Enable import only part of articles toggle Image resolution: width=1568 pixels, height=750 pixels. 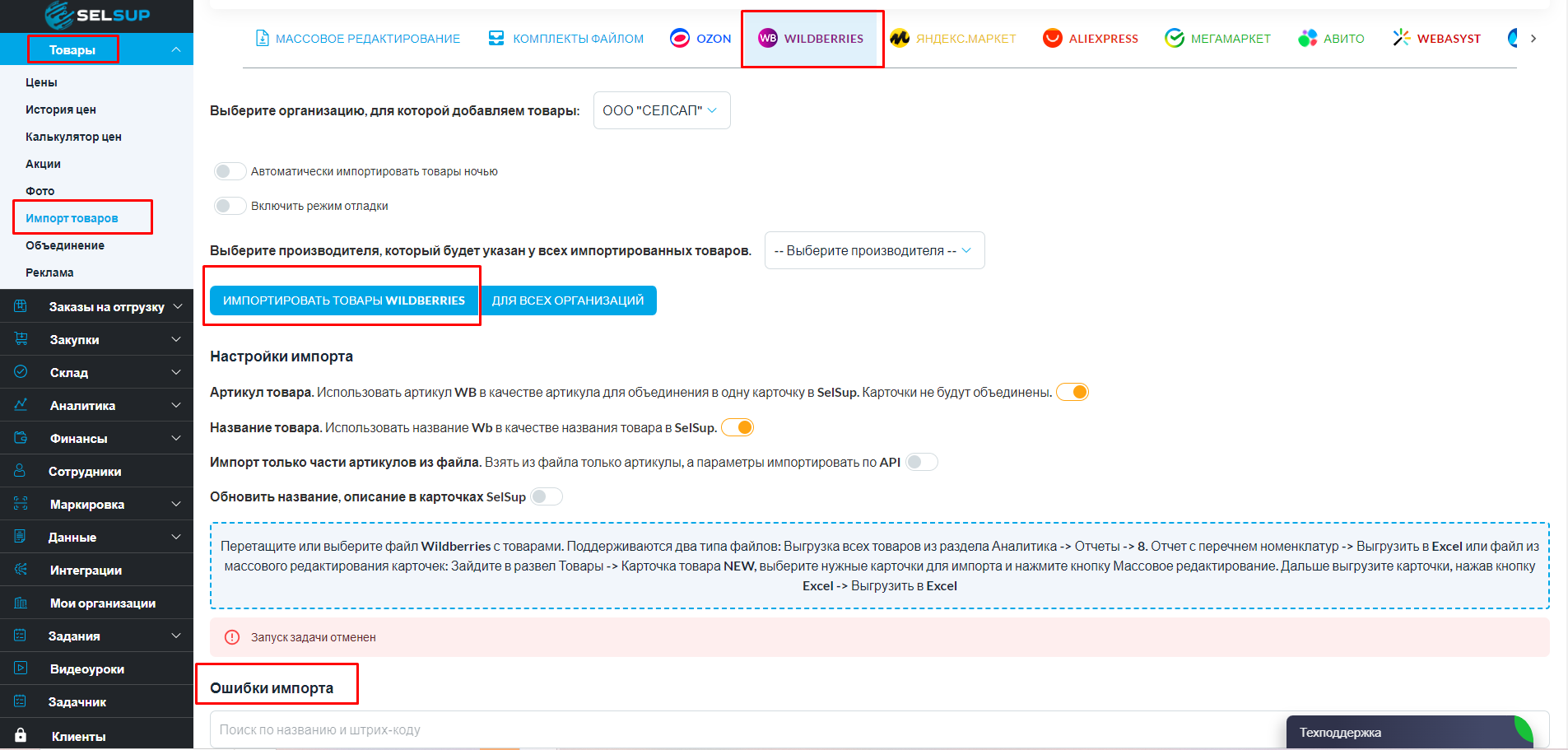pos(922,462)
